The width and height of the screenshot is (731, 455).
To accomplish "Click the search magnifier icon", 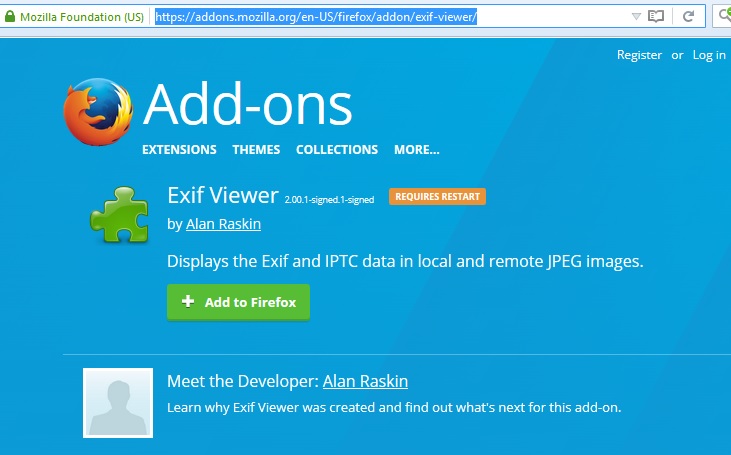I will (x=725, y=15).
